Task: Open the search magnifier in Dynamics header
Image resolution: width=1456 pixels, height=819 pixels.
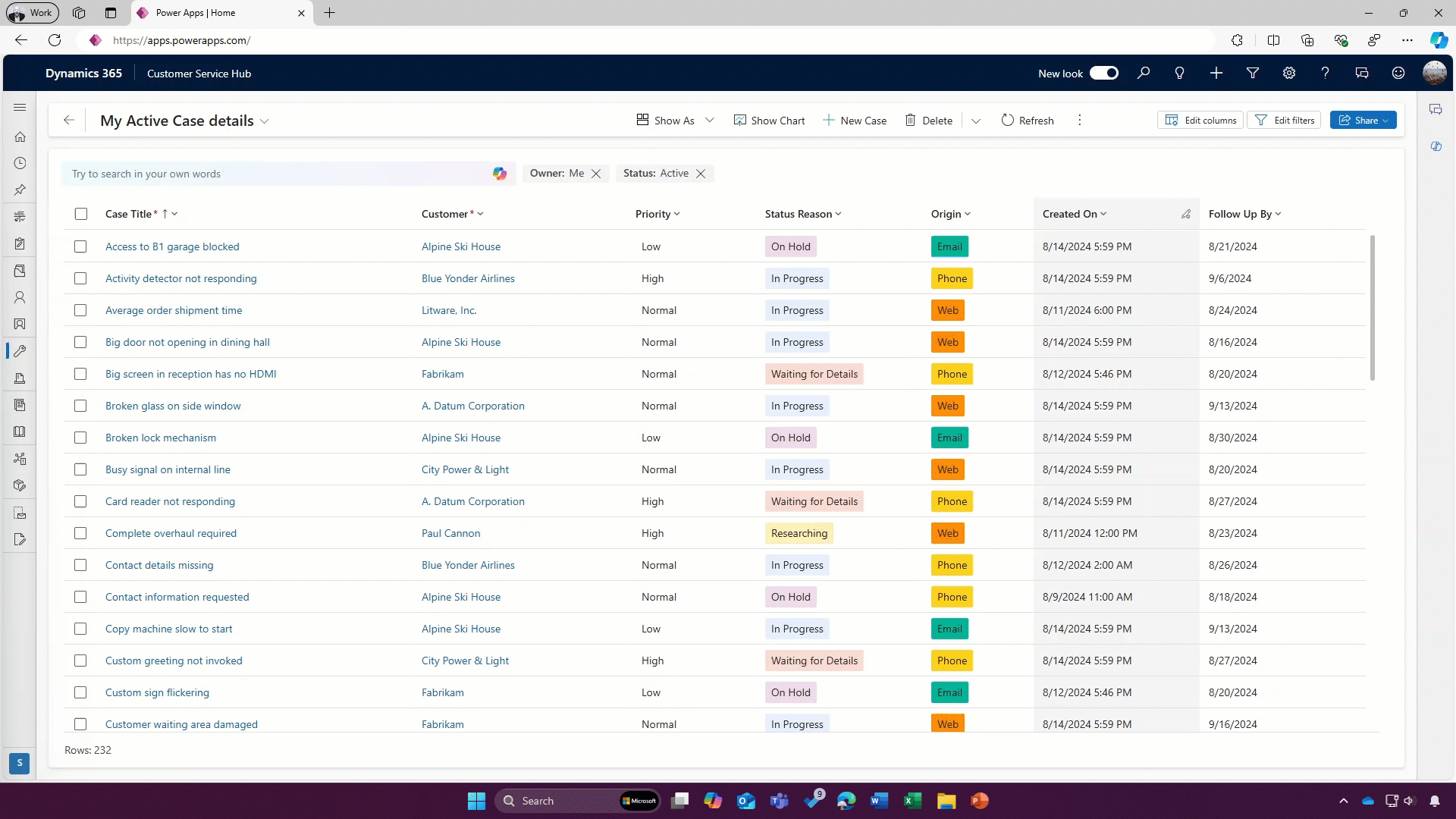Action: (x=1144, y=73)
